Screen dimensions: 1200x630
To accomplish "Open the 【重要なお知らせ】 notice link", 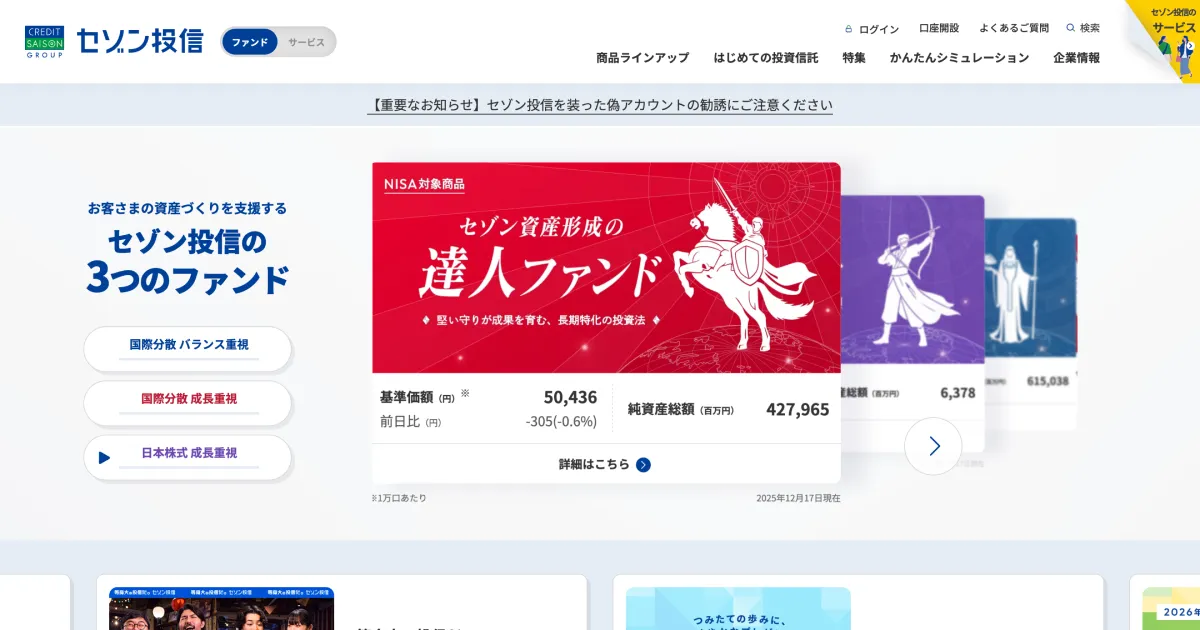I will tap(600, 104).
